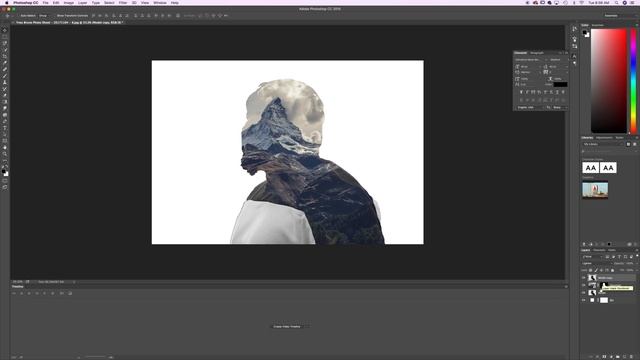Switch to the Channels tab
Image resolution: width=640 pixels, height=360 pixels.
point(599,250)
